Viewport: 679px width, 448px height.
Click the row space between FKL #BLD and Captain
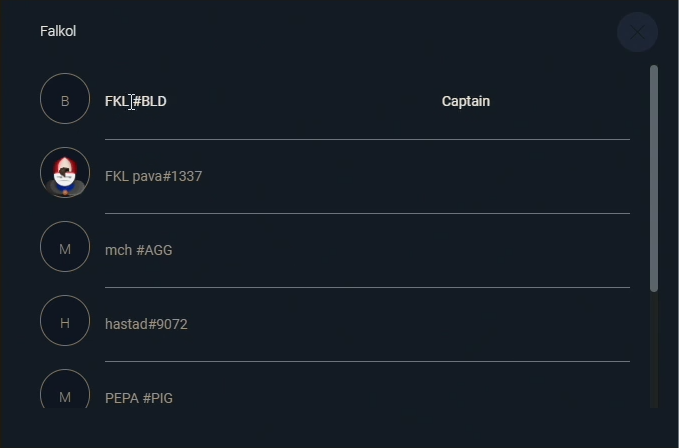click(x=300, y=101)
